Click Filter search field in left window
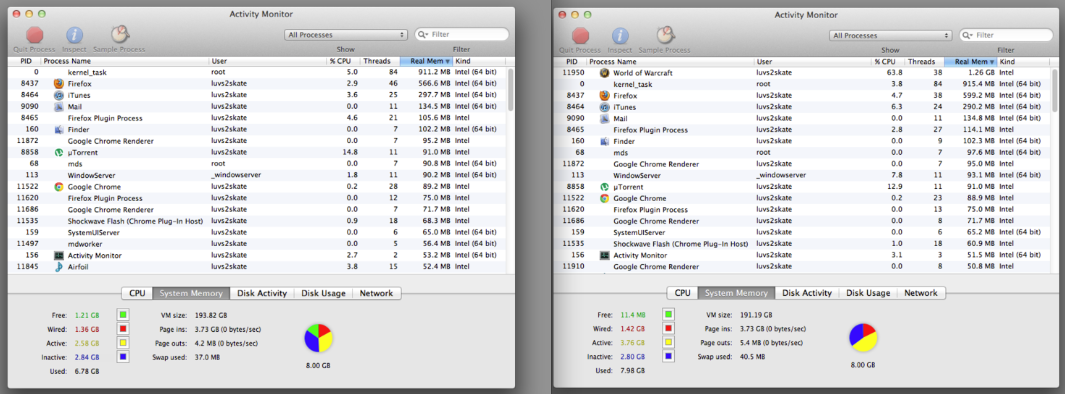Image resolution: width=1065 pixels, height=394 pixels. 462,34
